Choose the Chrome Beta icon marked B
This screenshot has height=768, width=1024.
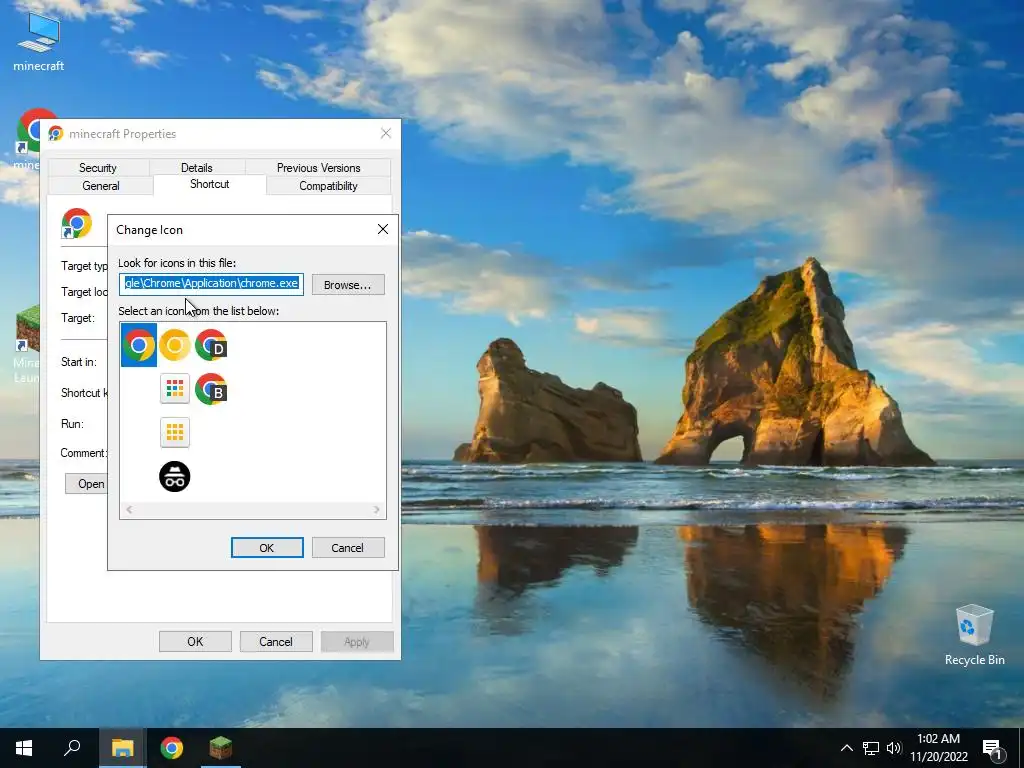[x=211, y=389]
